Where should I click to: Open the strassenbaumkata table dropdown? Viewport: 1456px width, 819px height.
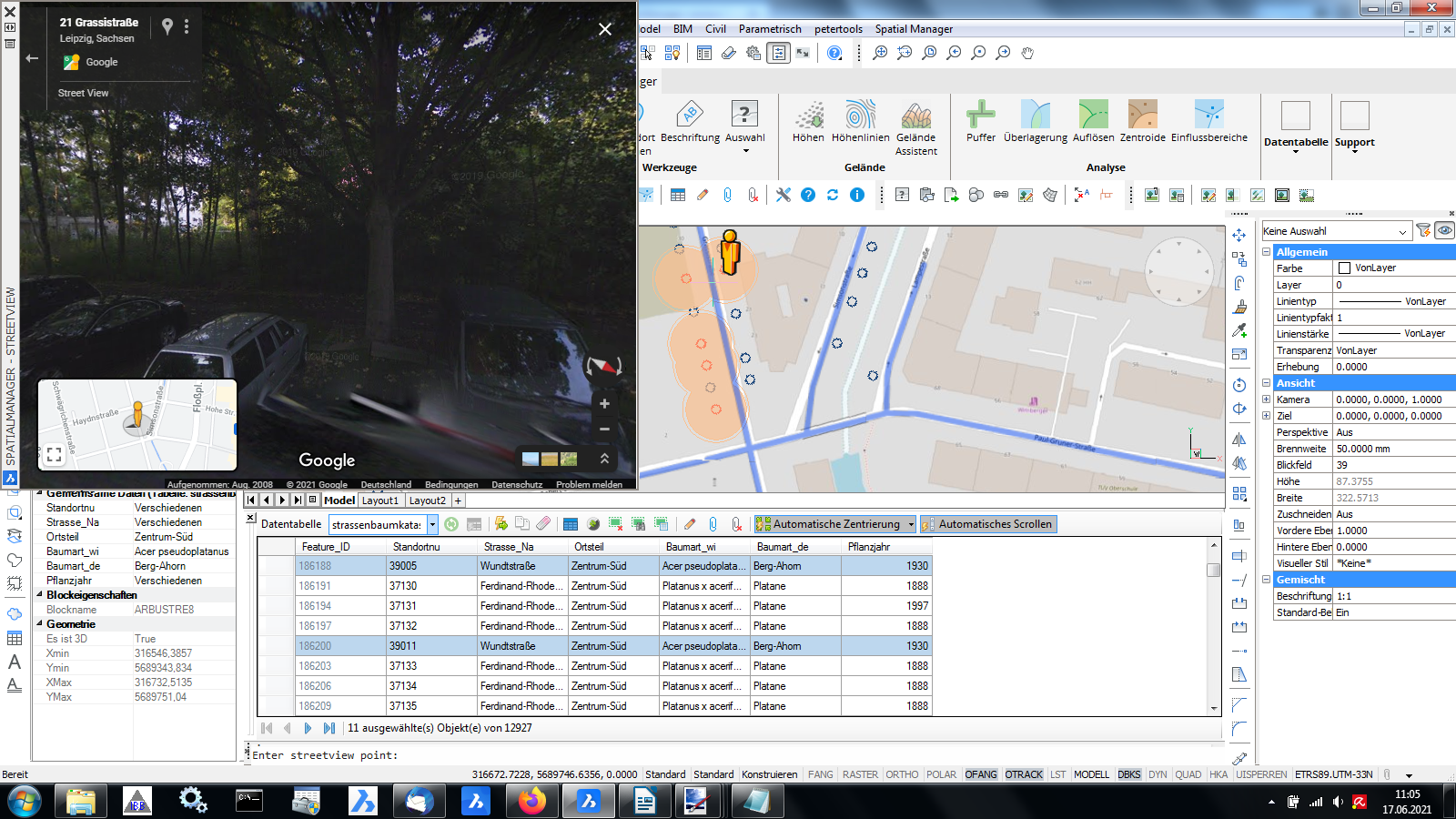click(x=434, y=524)
